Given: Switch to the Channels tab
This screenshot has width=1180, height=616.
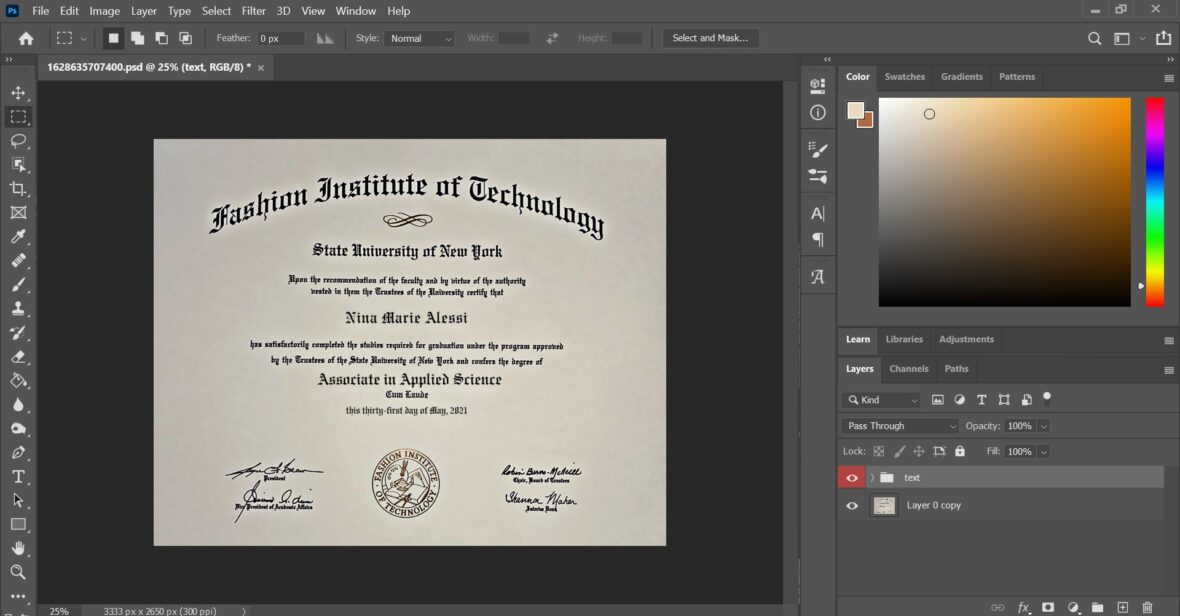Looking at the screenshot, I should click(908, 369).
